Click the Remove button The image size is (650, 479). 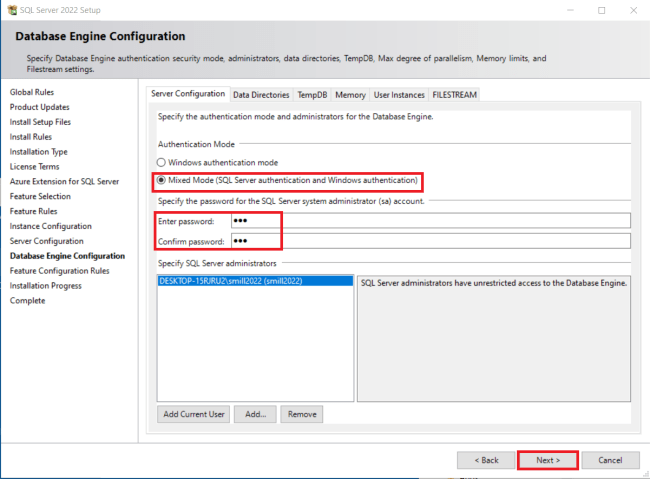click(x=302, y=414)
